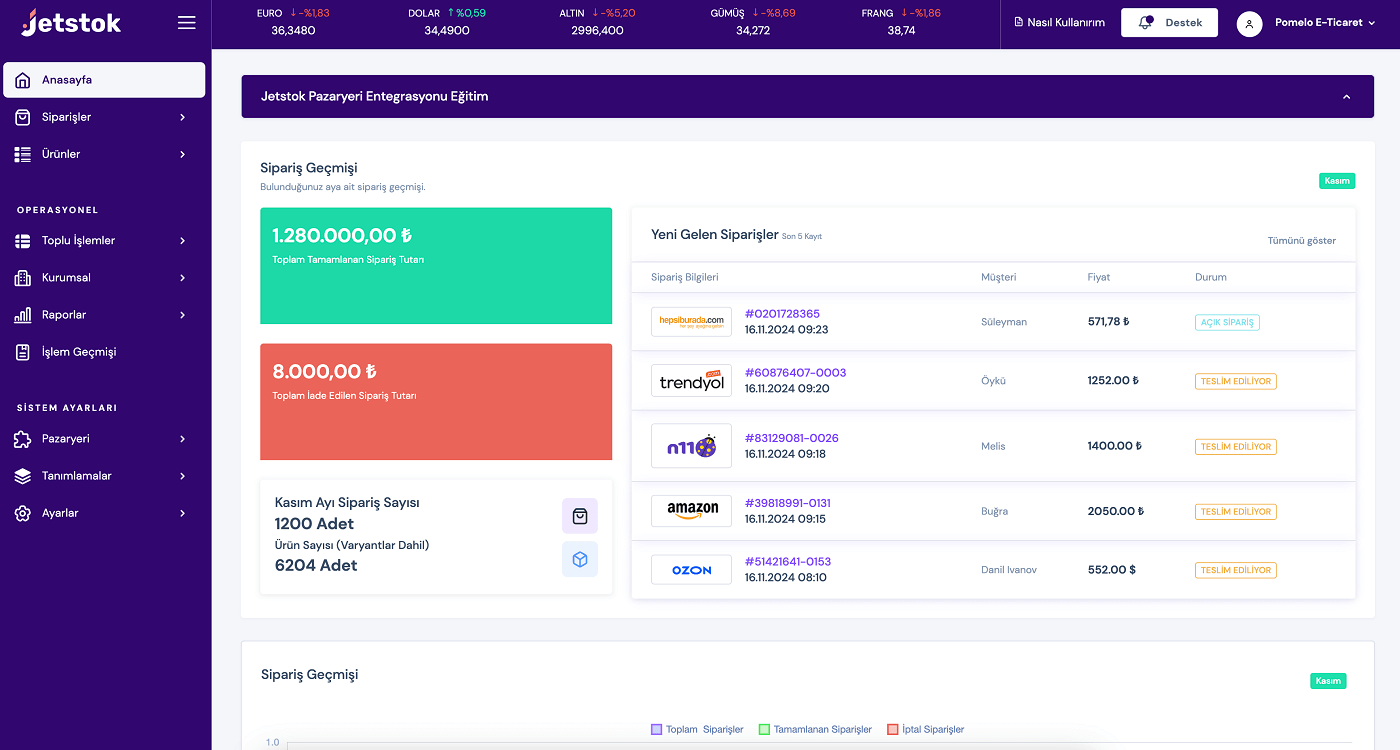Click the Toplu İşlemler icon
The width and height of the screenshot is (1400, 750).
click(x=23, y=241)
